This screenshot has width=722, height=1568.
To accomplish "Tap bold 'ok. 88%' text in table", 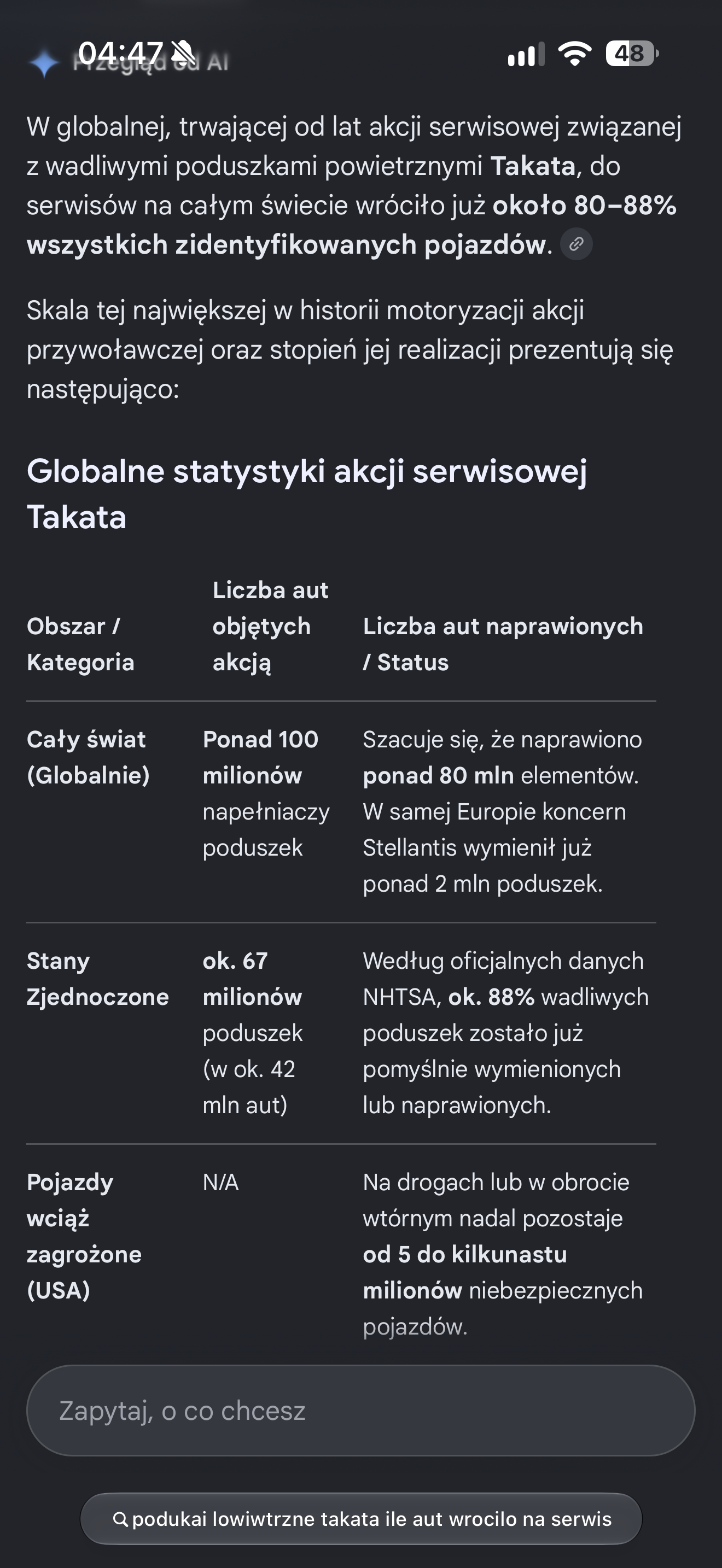I will (491, 997).
